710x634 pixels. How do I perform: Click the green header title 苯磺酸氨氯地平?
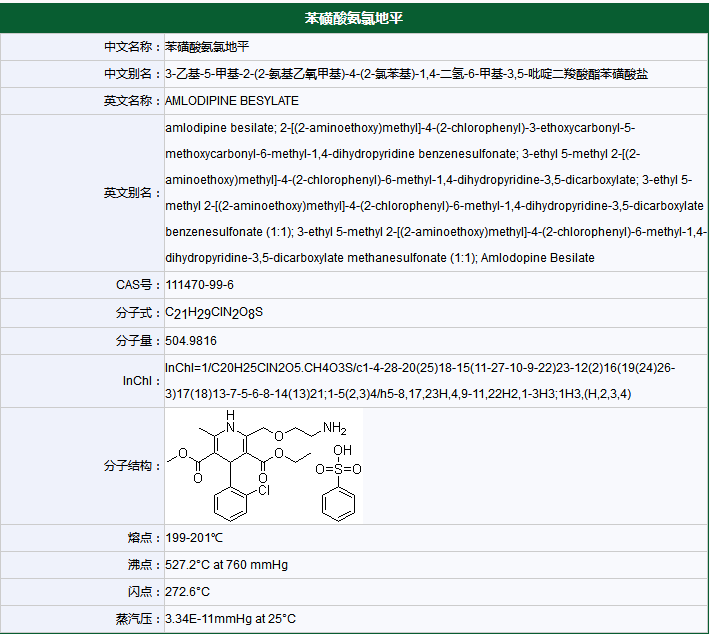point(354,18)
